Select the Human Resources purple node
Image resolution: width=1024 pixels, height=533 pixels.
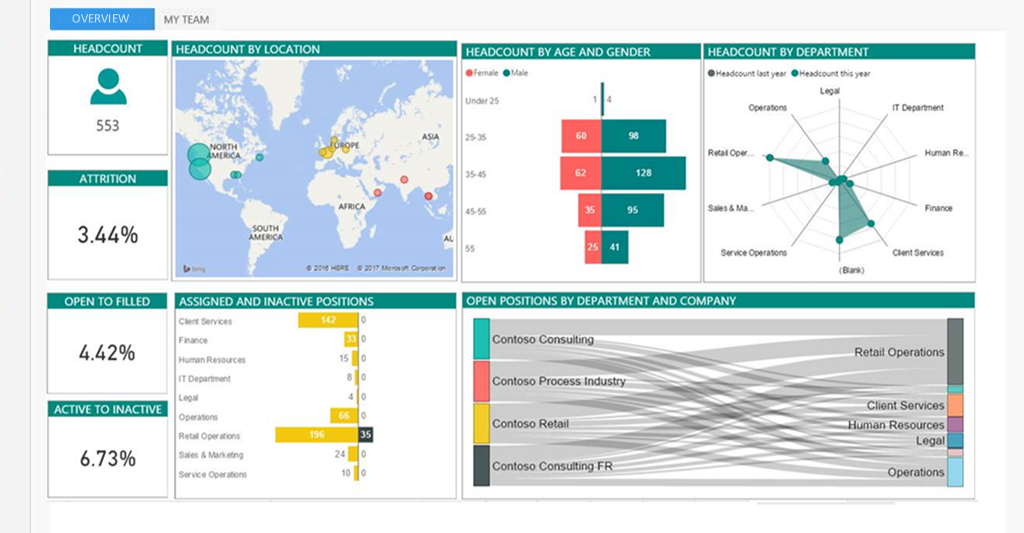(955, 425)
